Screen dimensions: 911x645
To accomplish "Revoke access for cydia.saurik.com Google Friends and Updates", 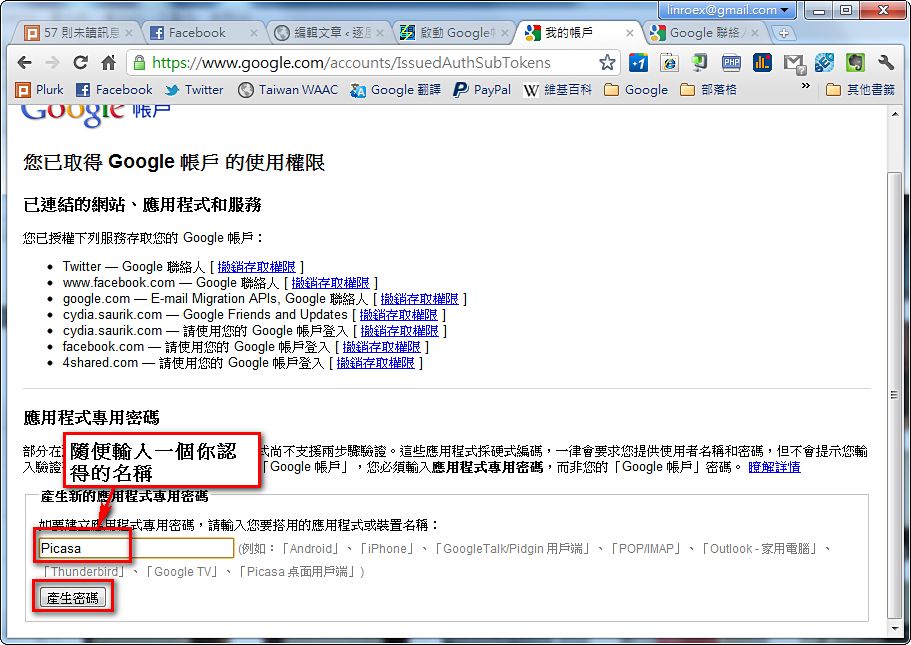I will coord(398,315).
